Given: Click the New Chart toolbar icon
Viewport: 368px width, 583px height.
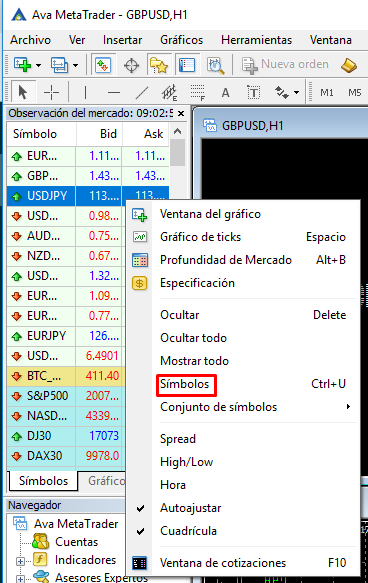Looking at the screenshot, I should coord(22,65).
